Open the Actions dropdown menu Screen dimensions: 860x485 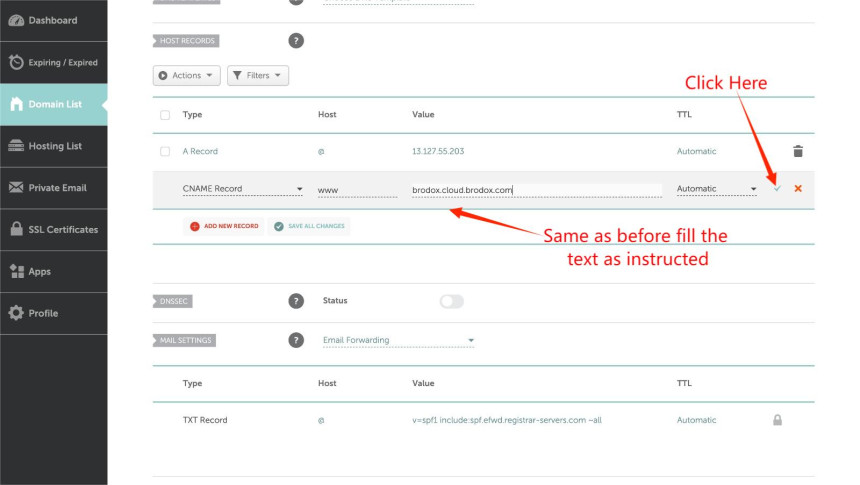[186, 75]
